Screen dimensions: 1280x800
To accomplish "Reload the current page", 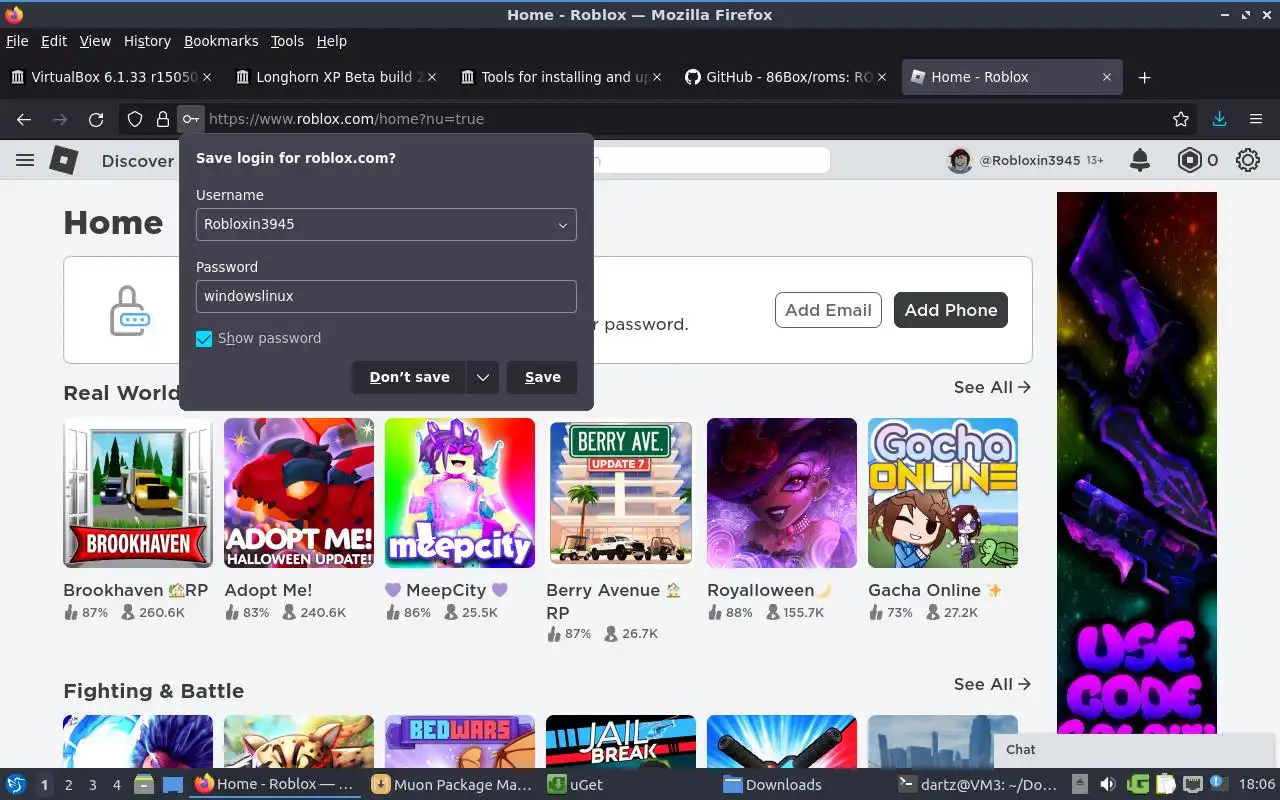I will click(x=96, y=119).
